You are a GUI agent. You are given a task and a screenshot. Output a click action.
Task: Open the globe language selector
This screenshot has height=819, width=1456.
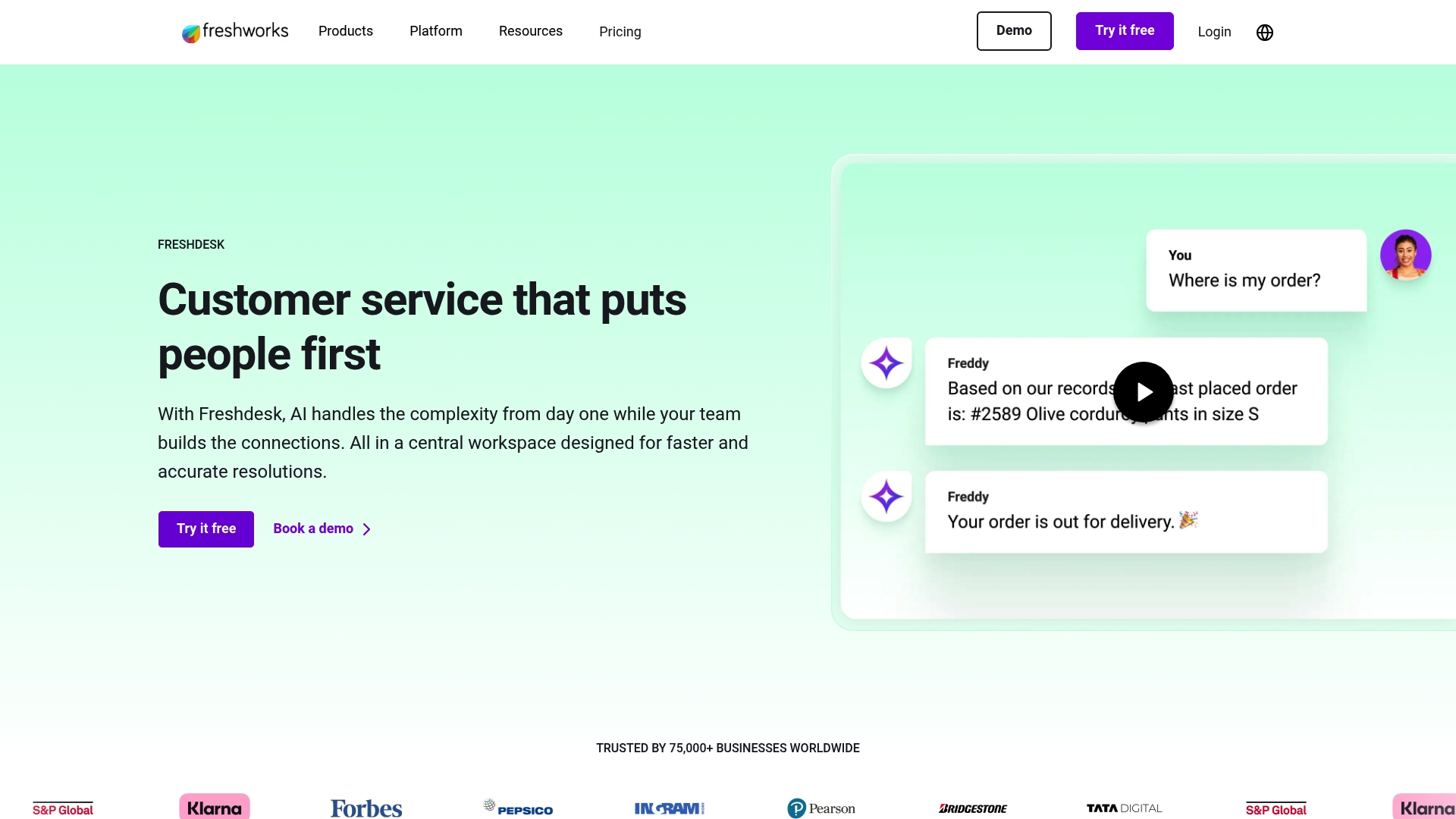[x=1264, y=32]
